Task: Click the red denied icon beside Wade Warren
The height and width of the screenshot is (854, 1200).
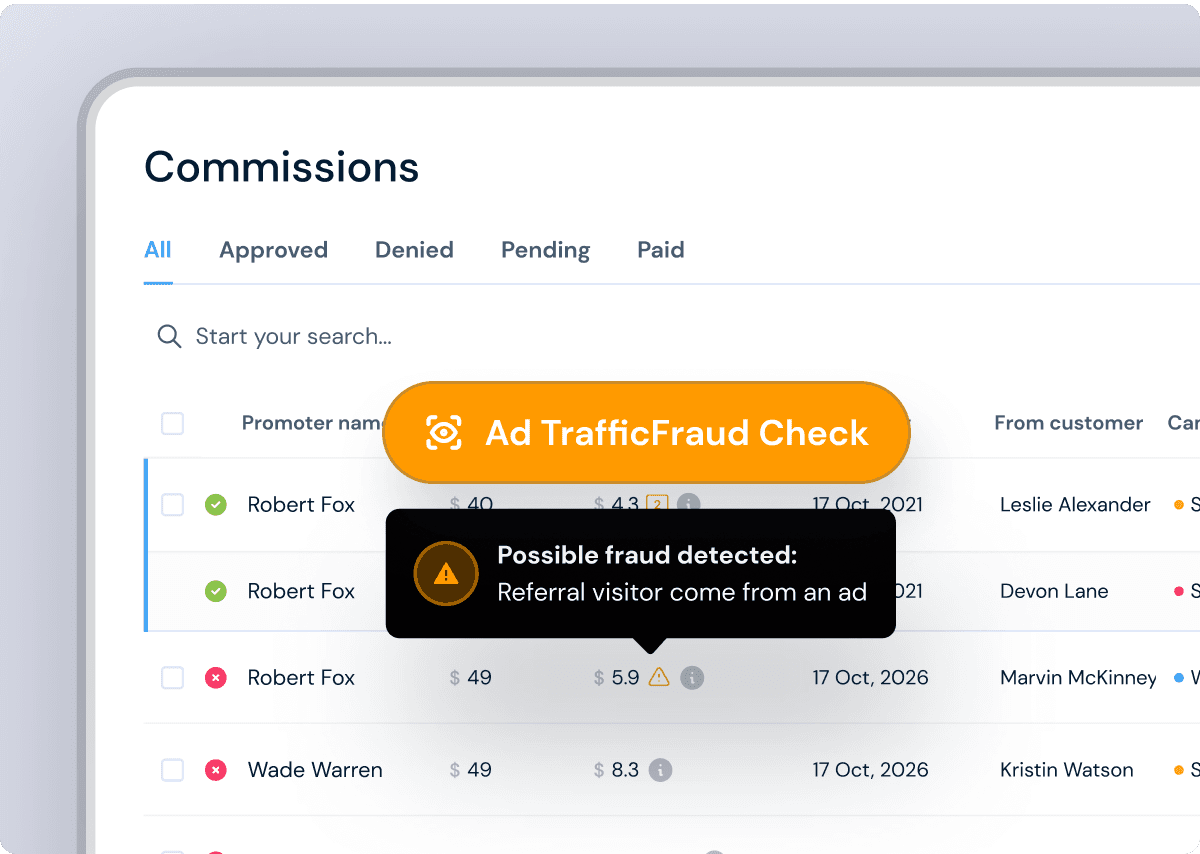Action: (x=215, y=770)
